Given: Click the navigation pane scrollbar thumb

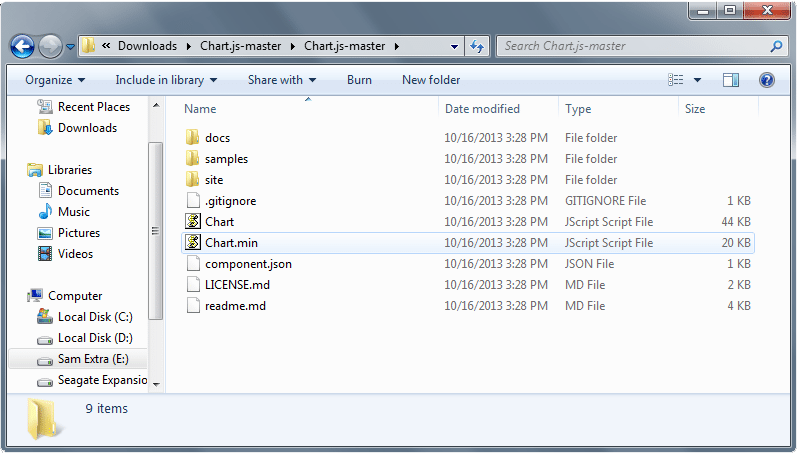Looking at the screenshot, I should [x=156, y=231].
